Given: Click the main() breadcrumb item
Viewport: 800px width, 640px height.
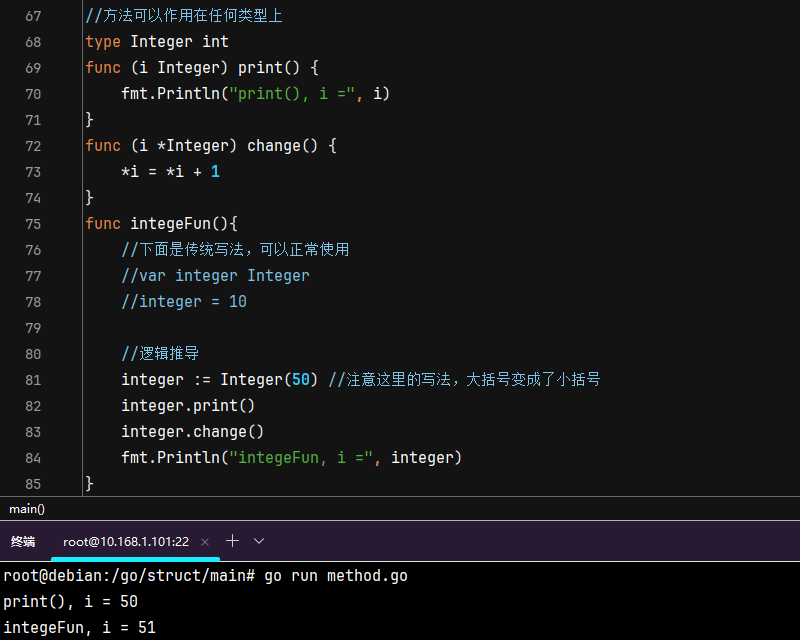Looking at the screenshot, I should (x=27, y=509).
